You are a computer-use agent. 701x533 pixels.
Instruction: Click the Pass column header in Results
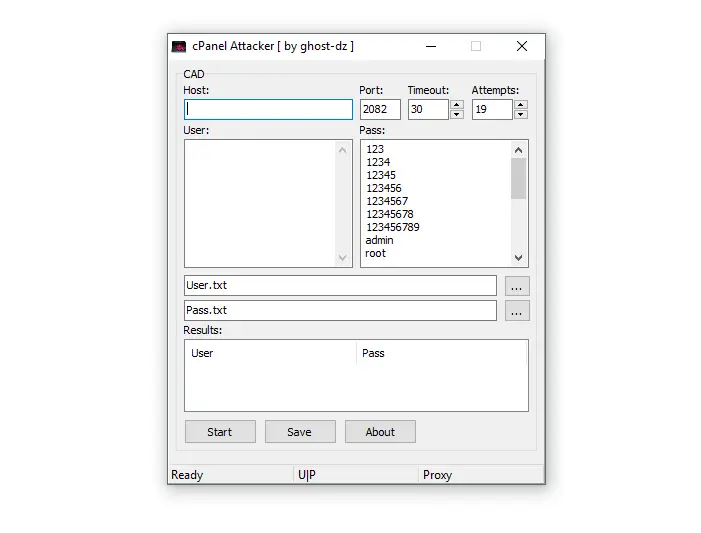tap(442, 353)
